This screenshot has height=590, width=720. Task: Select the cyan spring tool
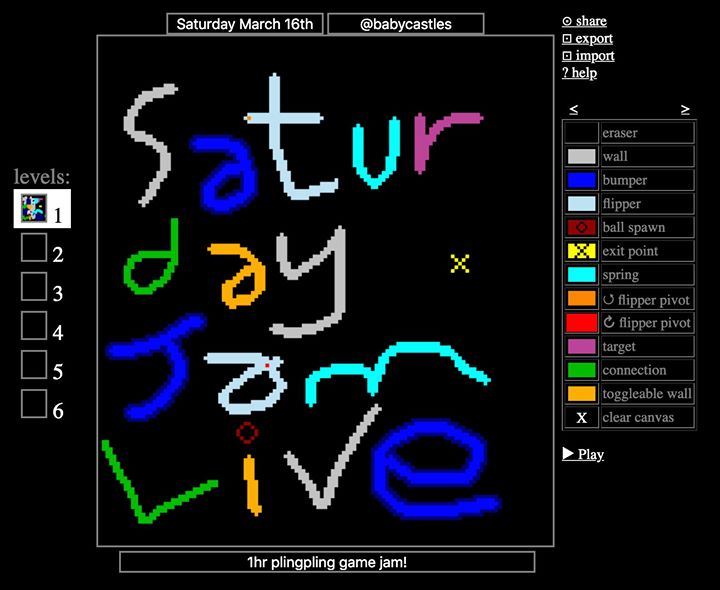581,275
